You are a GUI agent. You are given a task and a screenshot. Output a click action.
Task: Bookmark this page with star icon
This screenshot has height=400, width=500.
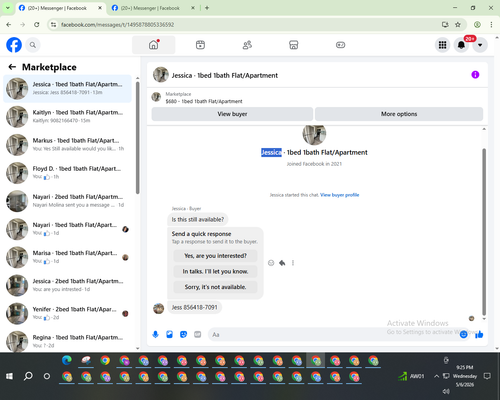(458, 24)
